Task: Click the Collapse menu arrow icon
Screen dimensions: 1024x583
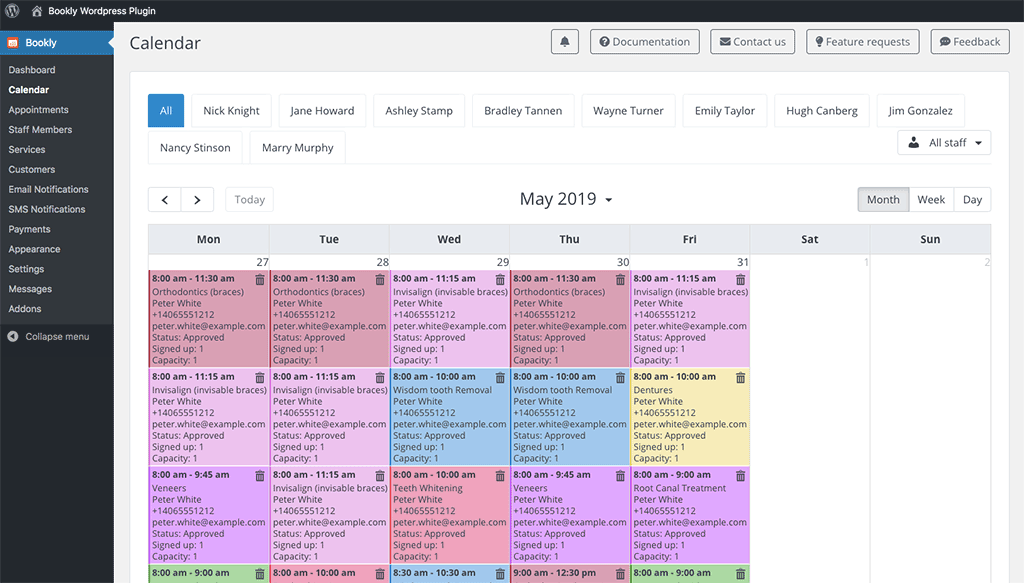Action: [x=12, y=336]
